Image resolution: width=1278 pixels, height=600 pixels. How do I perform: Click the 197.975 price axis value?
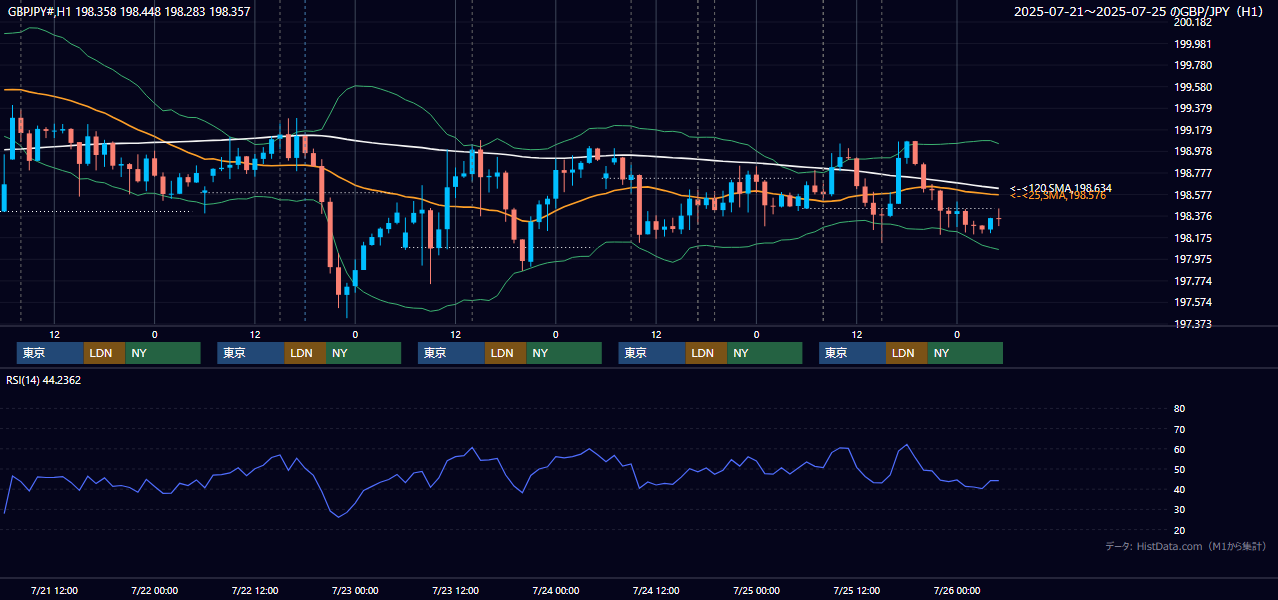[x=1192, y=259]
